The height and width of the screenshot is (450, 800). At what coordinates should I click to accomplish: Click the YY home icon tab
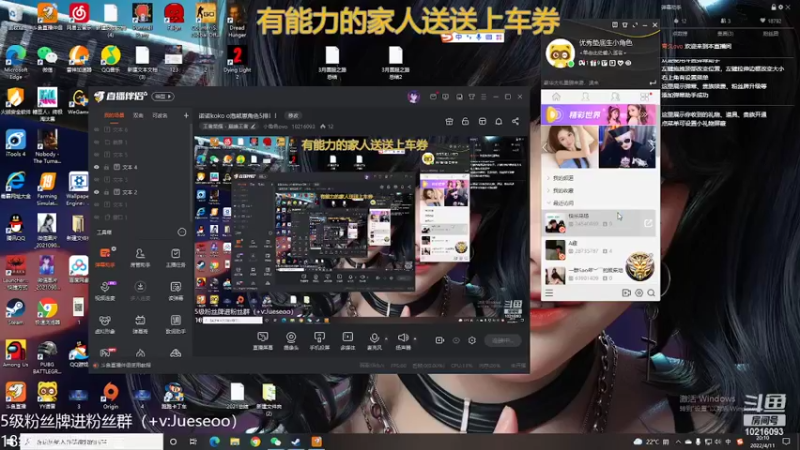pos(556,96)
